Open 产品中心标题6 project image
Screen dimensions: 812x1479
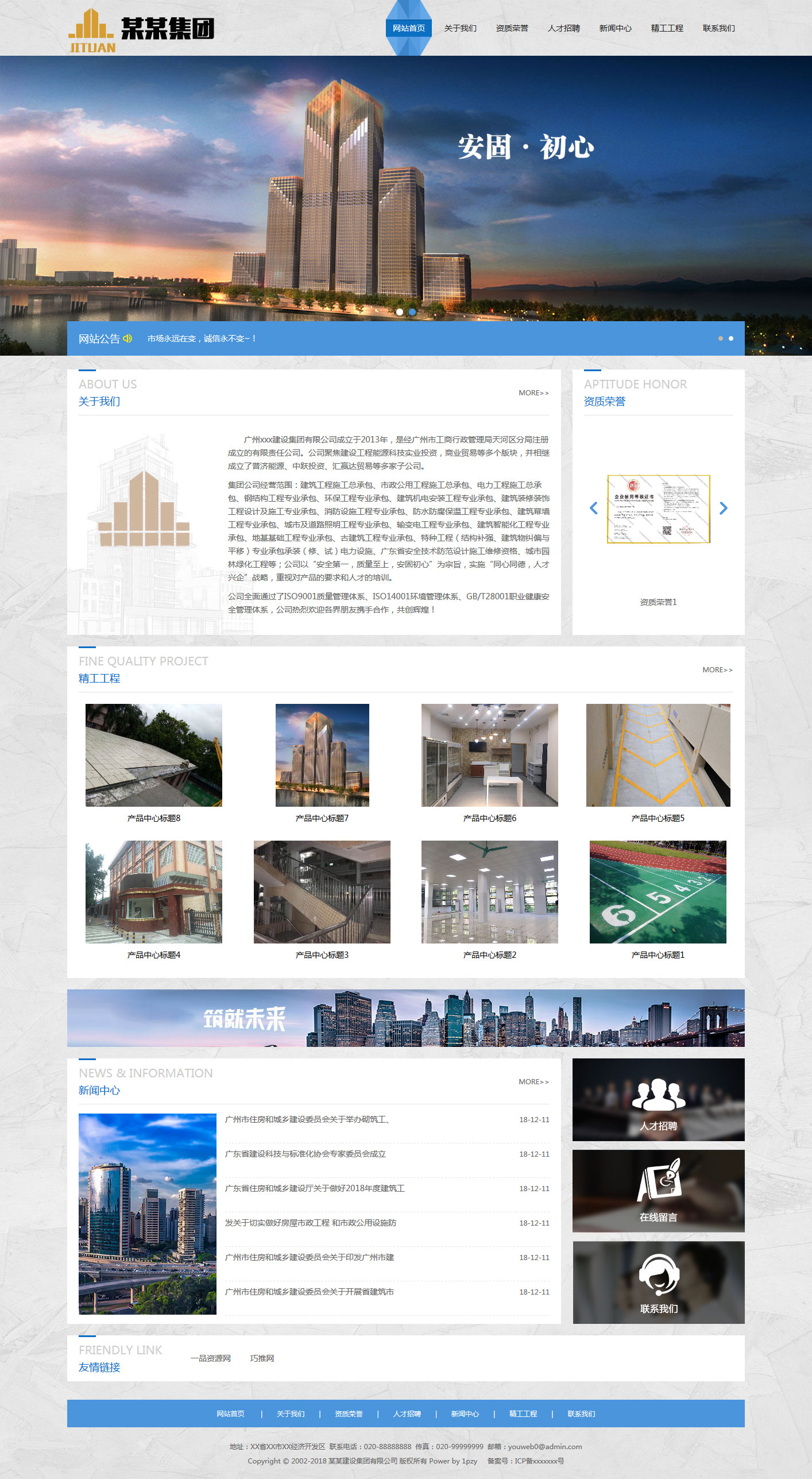click(x=490, y=755)
